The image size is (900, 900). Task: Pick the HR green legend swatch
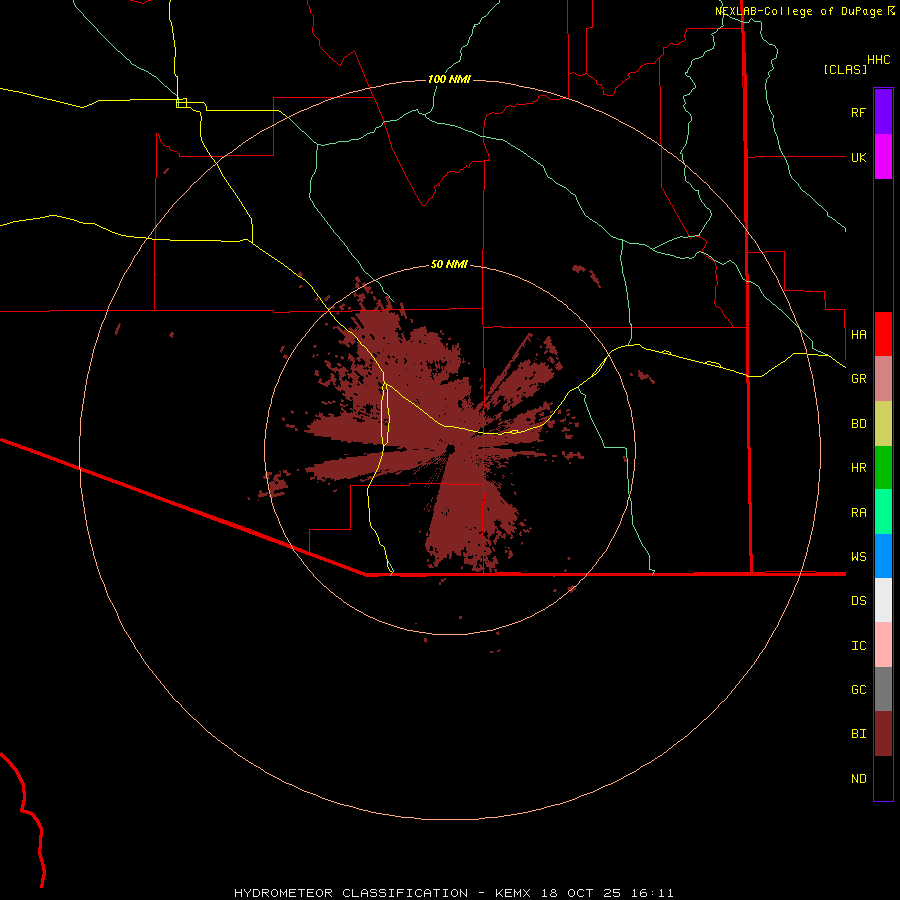pyautogui.click(x=883, y=468)
